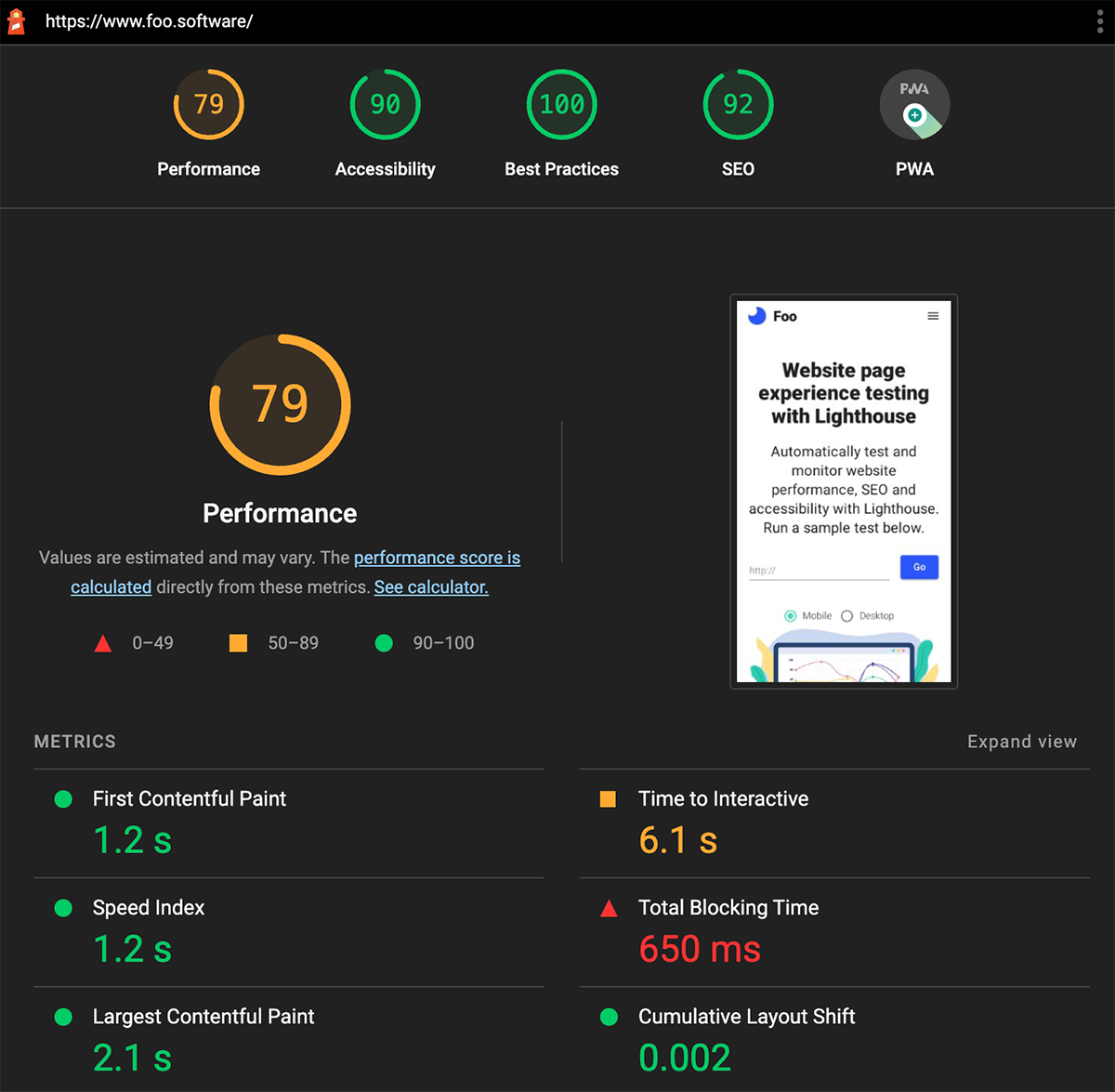The image size is (1115, 1092).
Task: Jump to the SEO category label
Action: coord(739,169)
